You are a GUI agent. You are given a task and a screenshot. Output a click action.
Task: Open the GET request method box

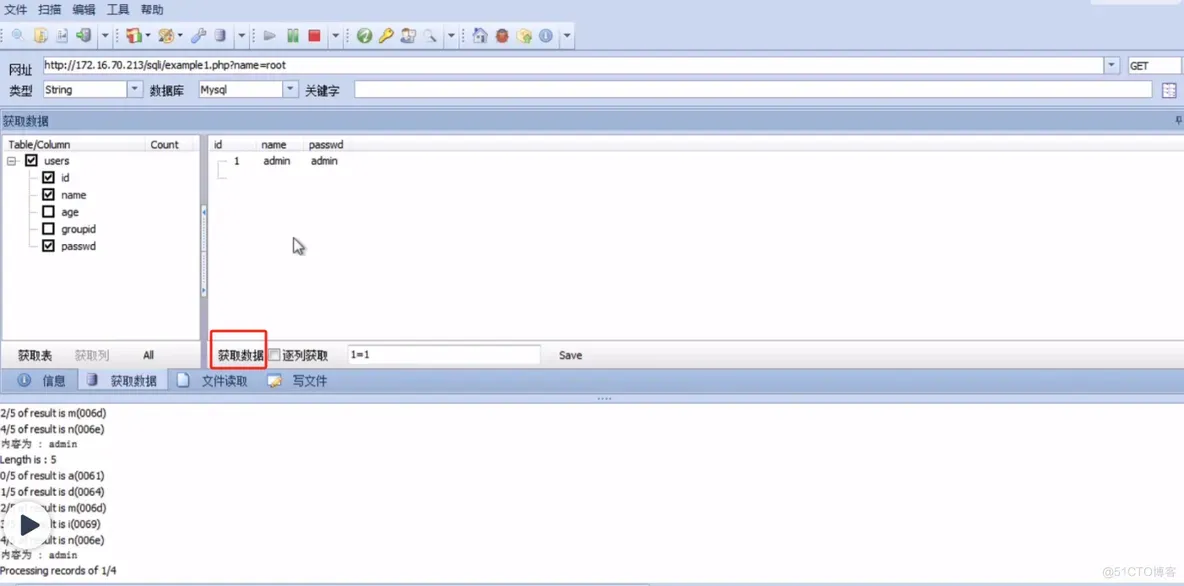[1154, 66]
